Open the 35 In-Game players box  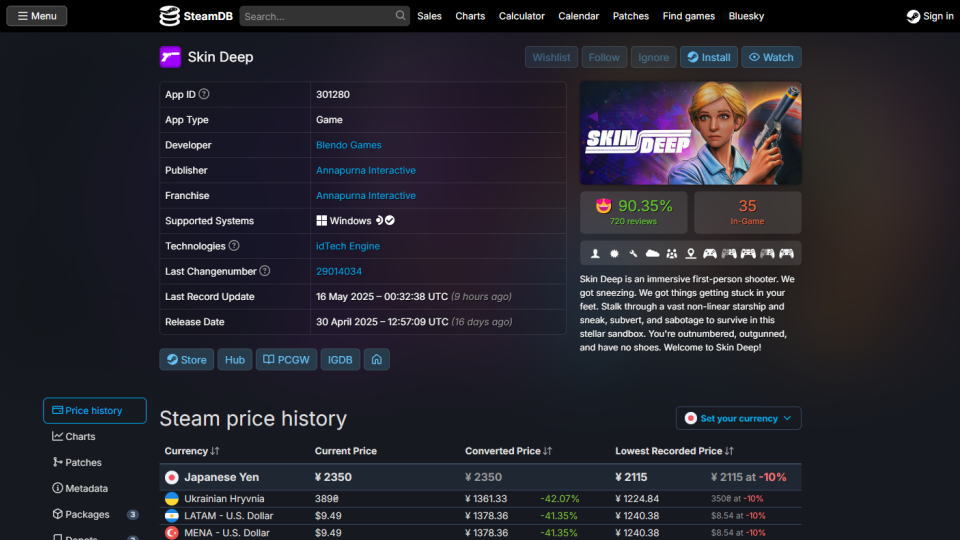pos(748,212)
